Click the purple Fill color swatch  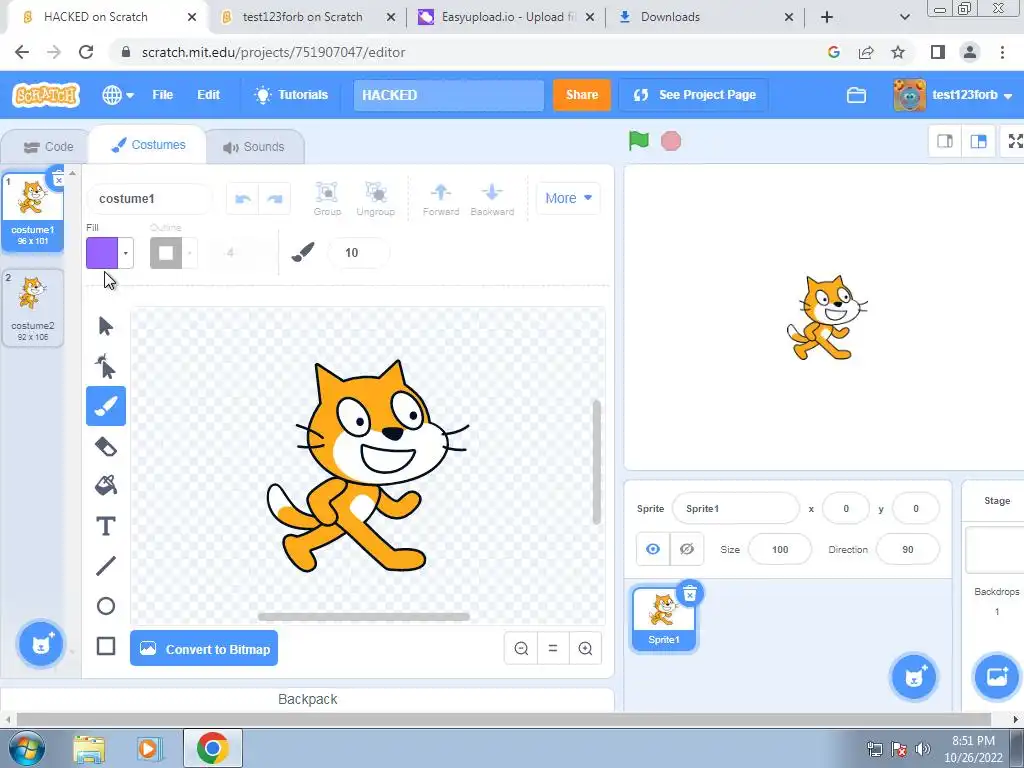coord(102,253)
